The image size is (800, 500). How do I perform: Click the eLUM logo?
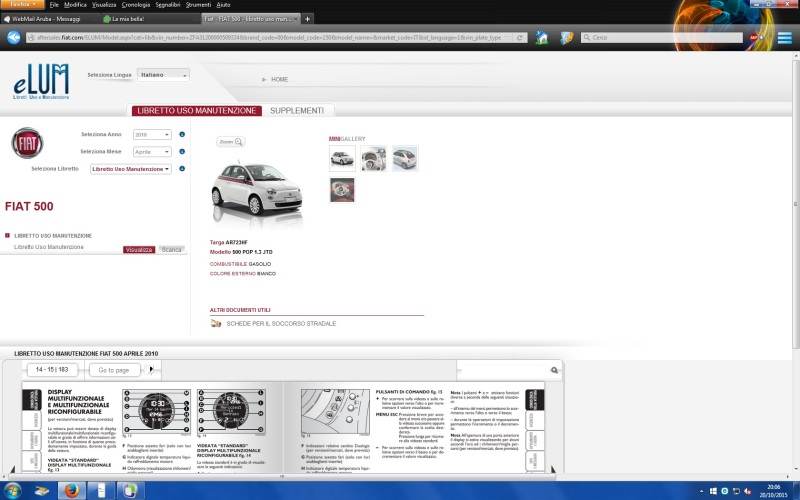click(41, 81)
